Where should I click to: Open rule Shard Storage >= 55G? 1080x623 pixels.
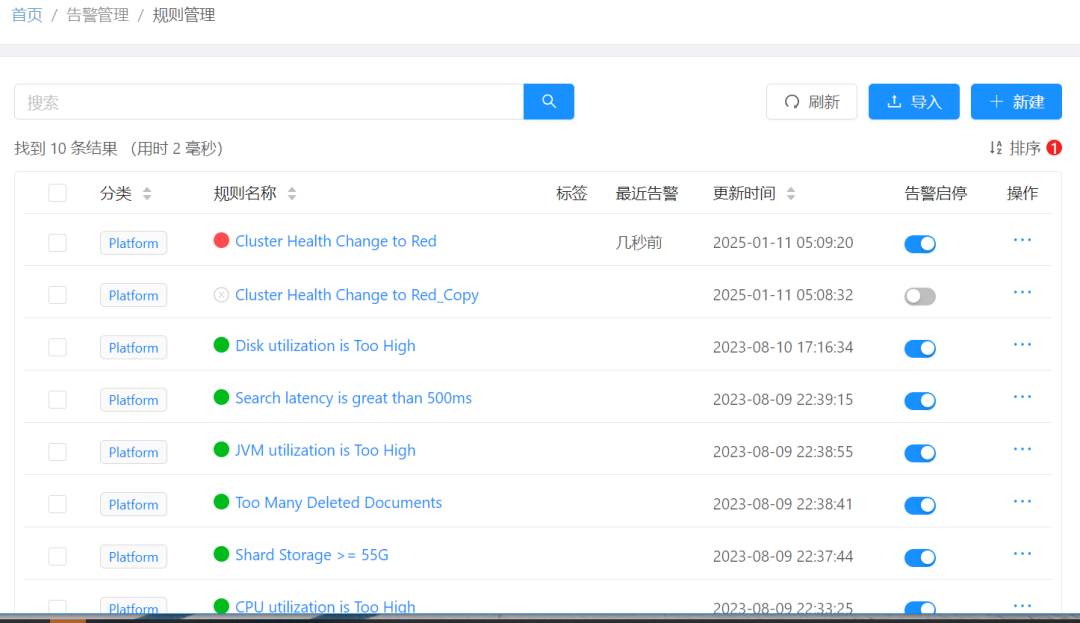[x=311, y=555]
